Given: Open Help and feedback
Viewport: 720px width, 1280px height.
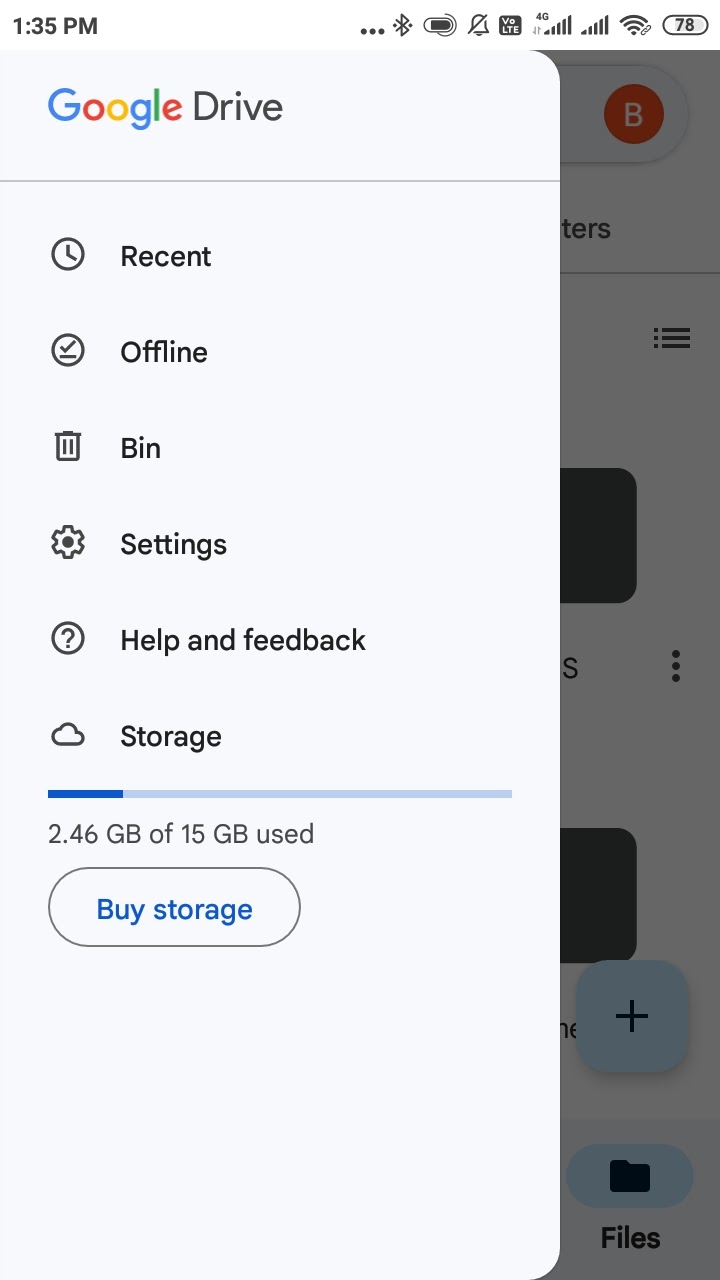Looking at the screenshot, I should click(243, 640).
